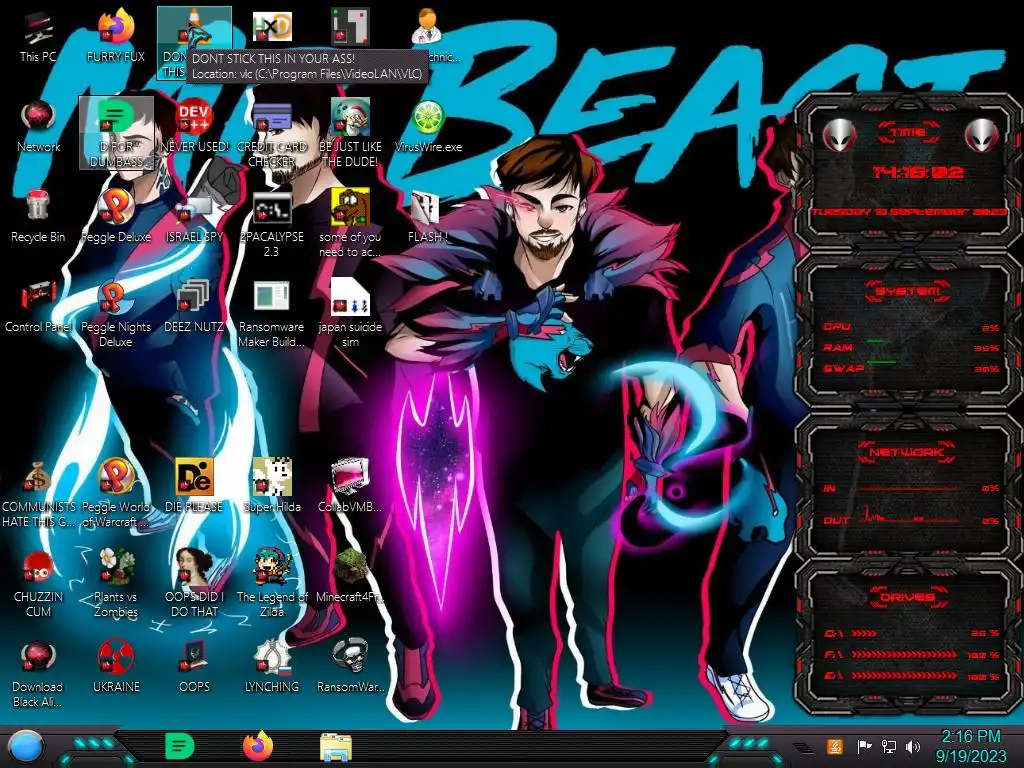
Task: Click the Java tray icon
Action: pyautogui.click(x=835, y=746)
